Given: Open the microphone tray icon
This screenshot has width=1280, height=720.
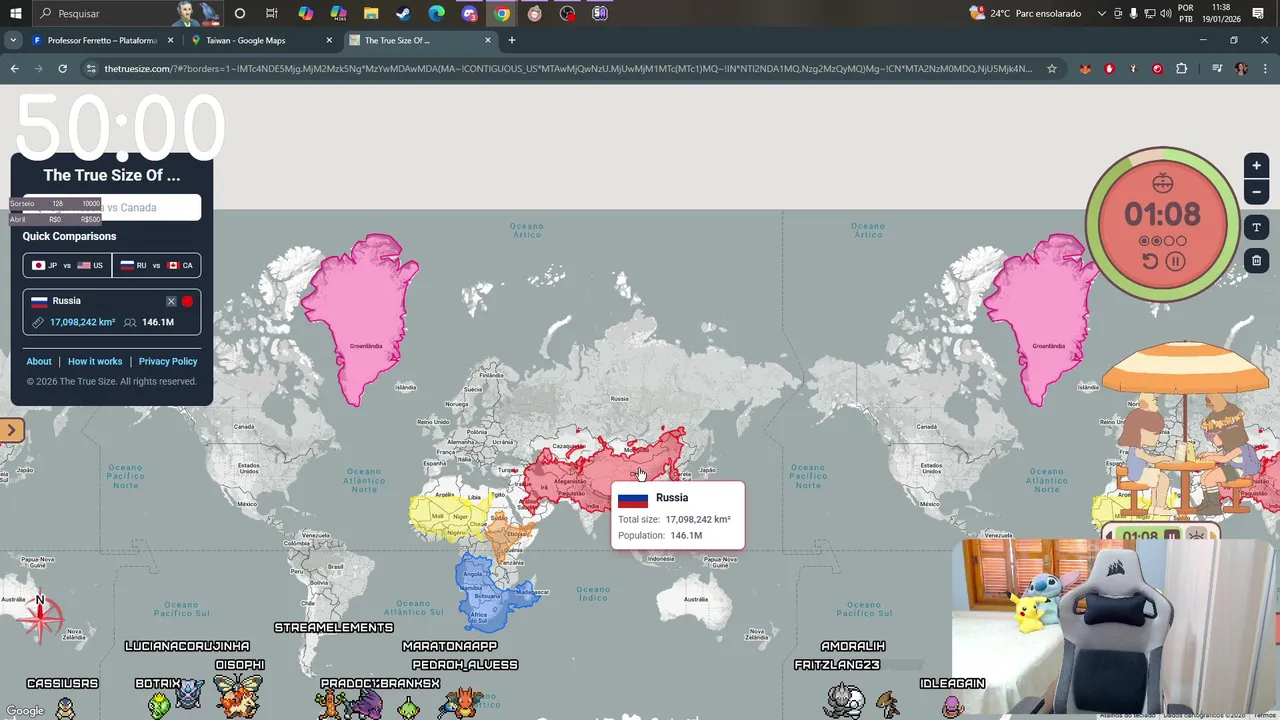Looking at the screenshot, I should (1133, 13).
